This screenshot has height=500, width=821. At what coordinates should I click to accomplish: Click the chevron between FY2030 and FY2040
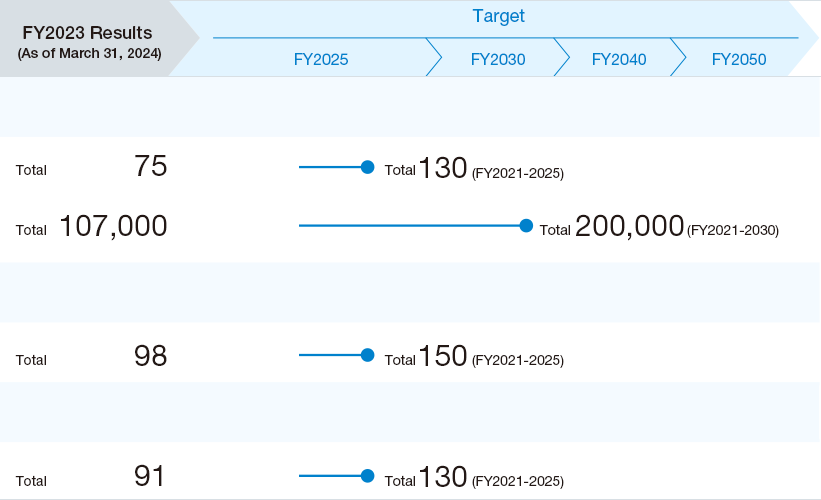tap(562, 57)
